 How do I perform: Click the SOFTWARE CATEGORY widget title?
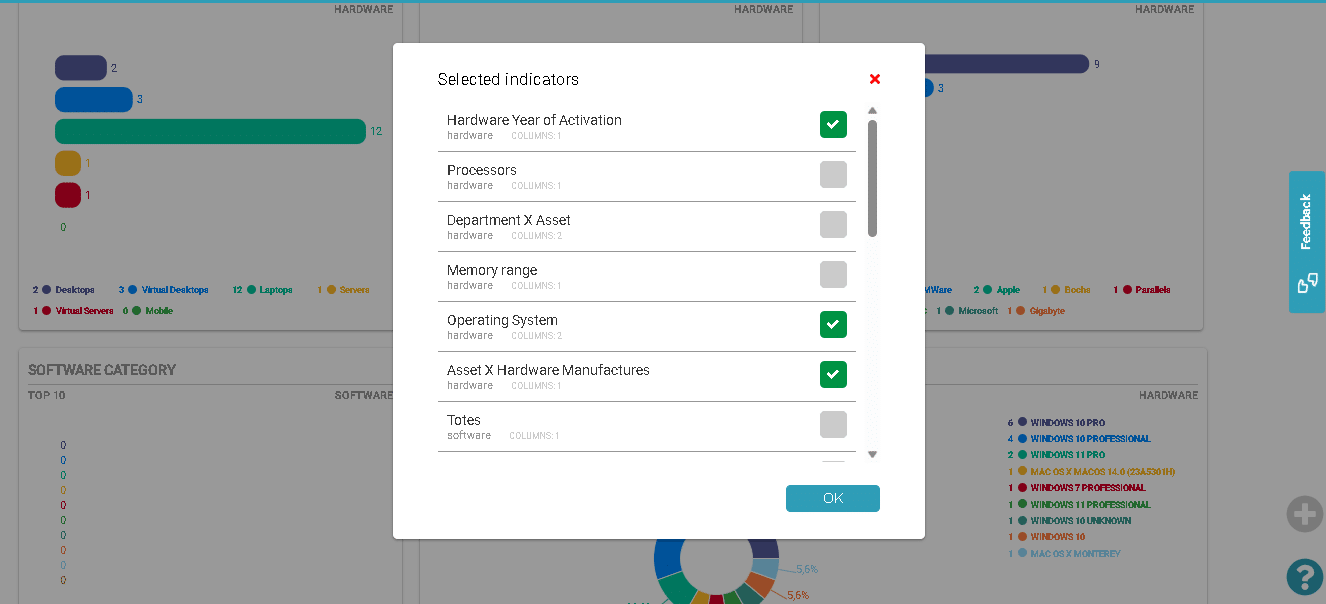coord(102,370)
